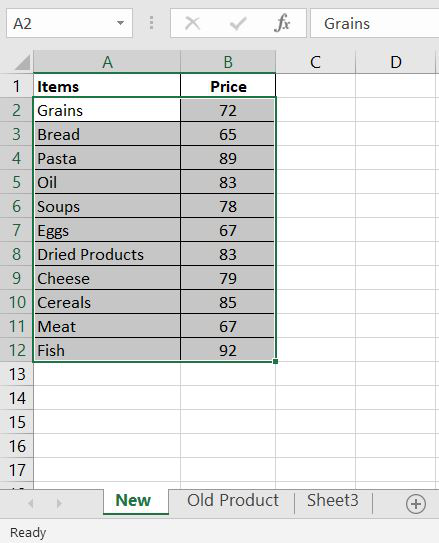Click the next sheet navigation arrow

[x=59, y=503]
